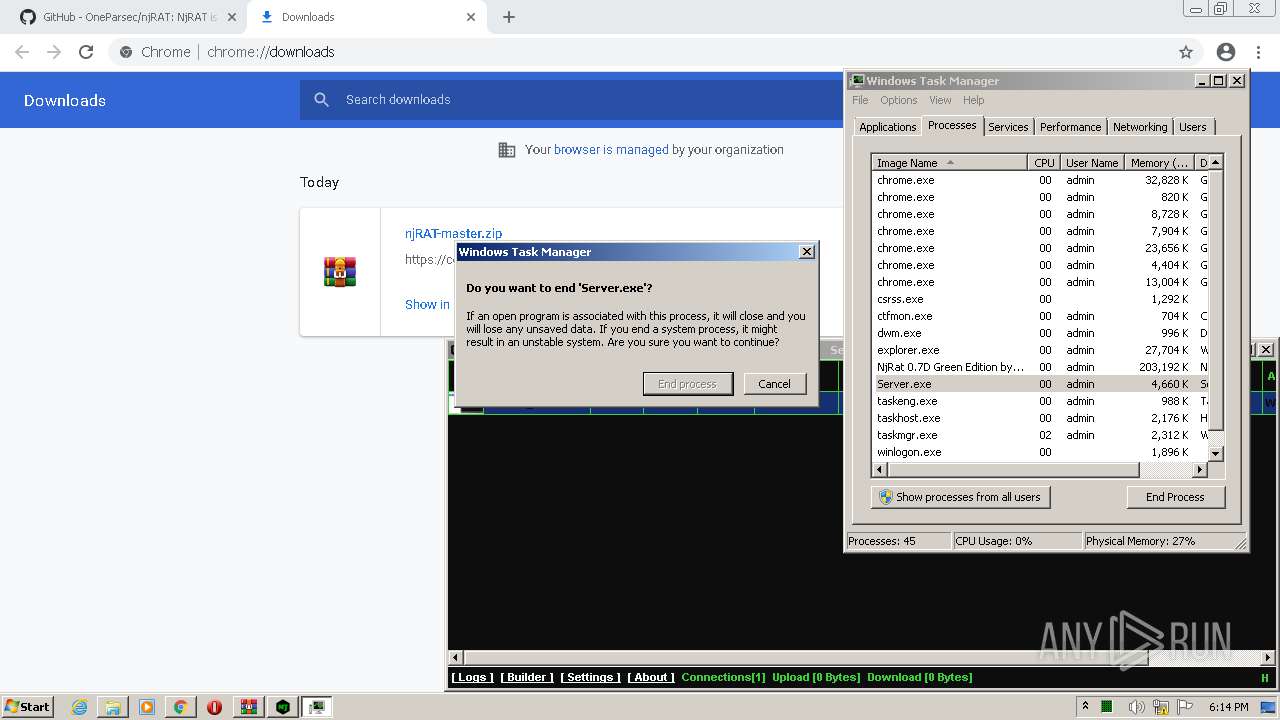Click the End Process button in Task Manager
The width and height of the screenshot is (1280, 720).
click(x=1175, y=497)
